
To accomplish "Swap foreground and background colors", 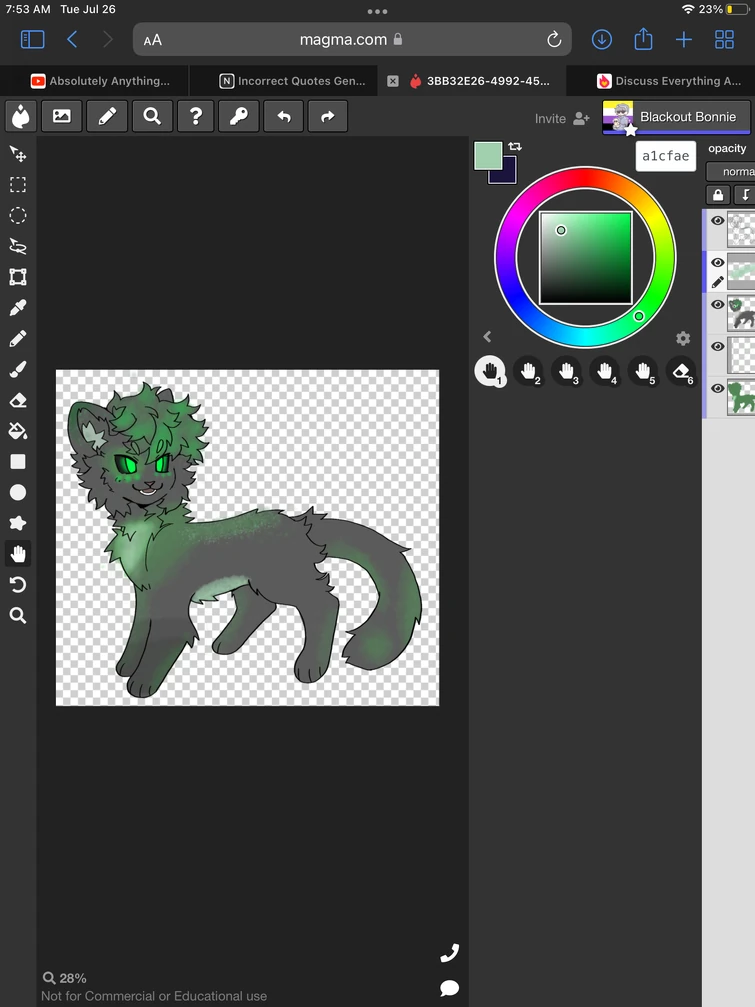I will point(515,146).
